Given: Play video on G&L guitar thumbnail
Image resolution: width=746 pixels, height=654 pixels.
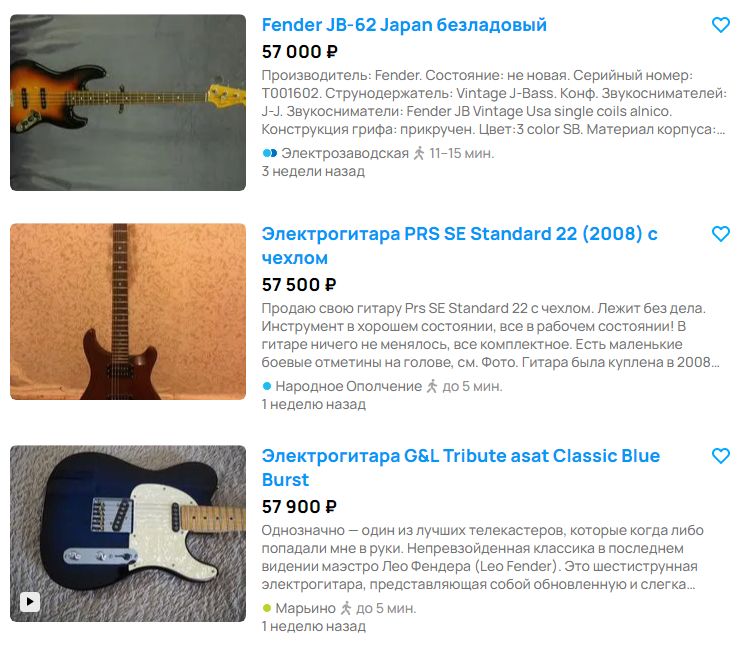Looking at the screenshot, I should 30,602.
